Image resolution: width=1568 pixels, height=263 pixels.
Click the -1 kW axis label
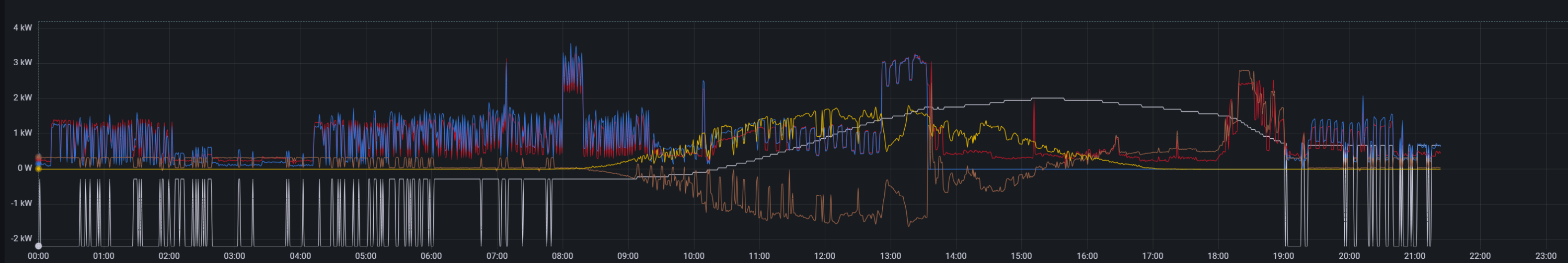(x=21, y=204)
